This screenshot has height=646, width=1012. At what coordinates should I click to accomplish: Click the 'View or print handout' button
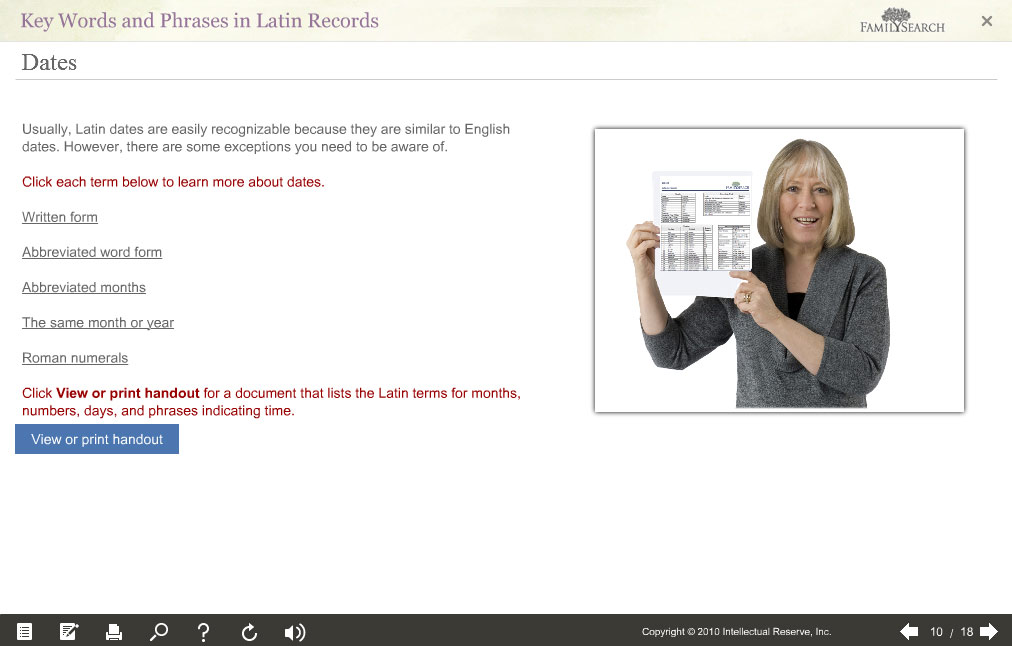pos(97,439)
